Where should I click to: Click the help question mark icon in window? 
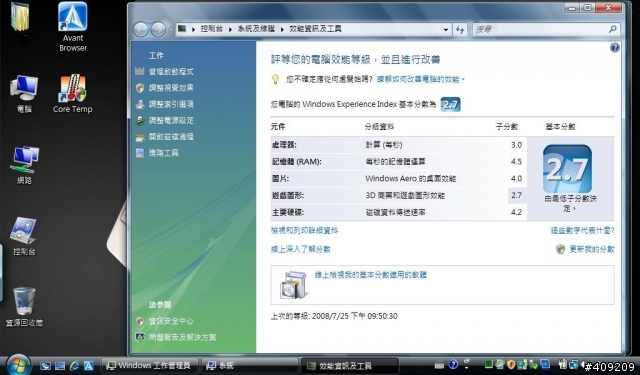615,48
